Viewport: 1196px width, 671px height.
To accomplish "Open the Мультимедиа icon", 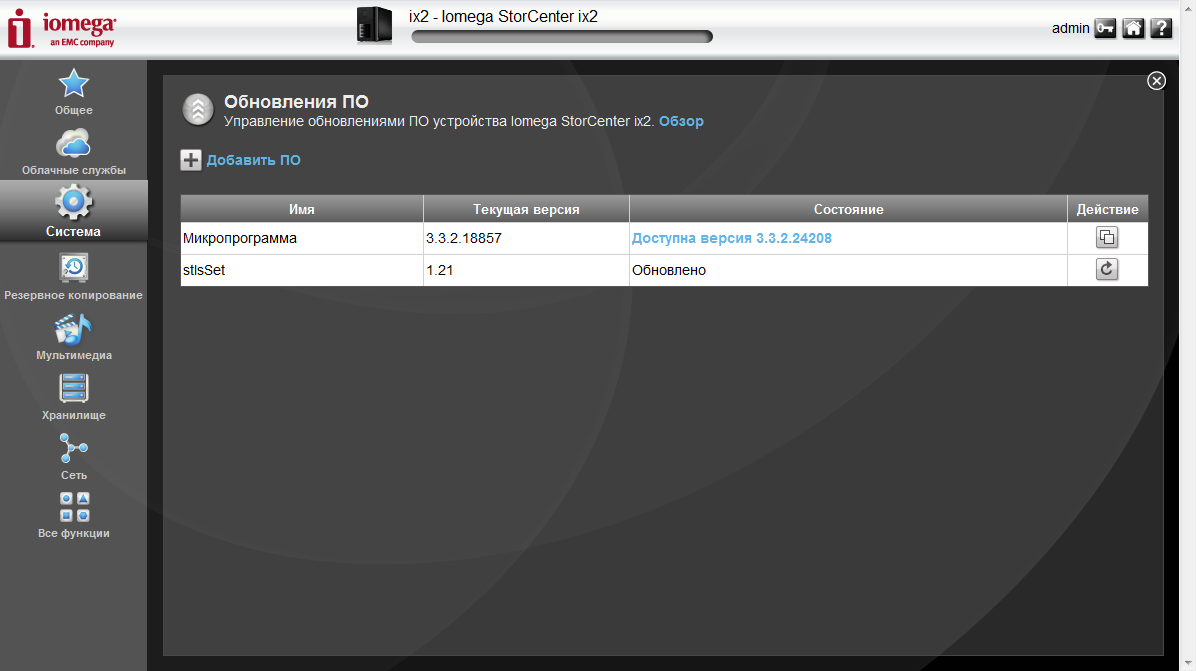I will tap(73, 329).
